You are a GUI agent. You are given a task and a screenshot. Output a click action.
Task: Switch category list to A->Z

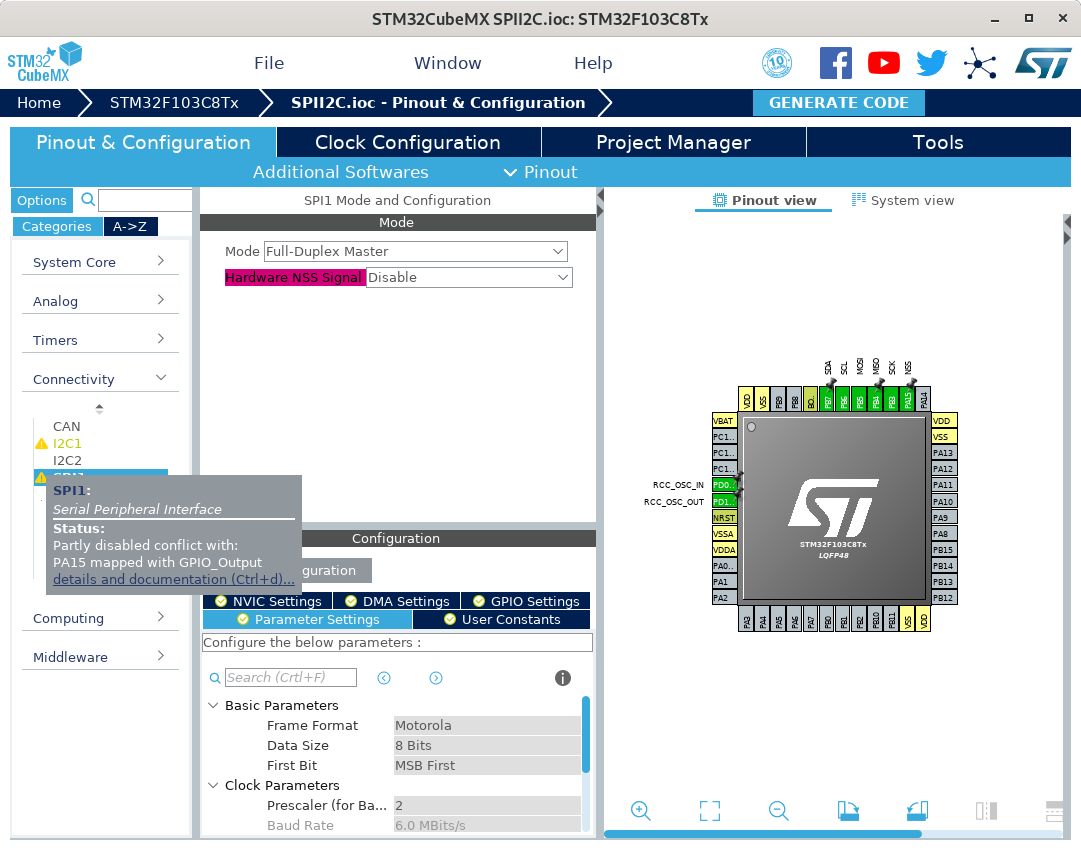coord(130,226)
